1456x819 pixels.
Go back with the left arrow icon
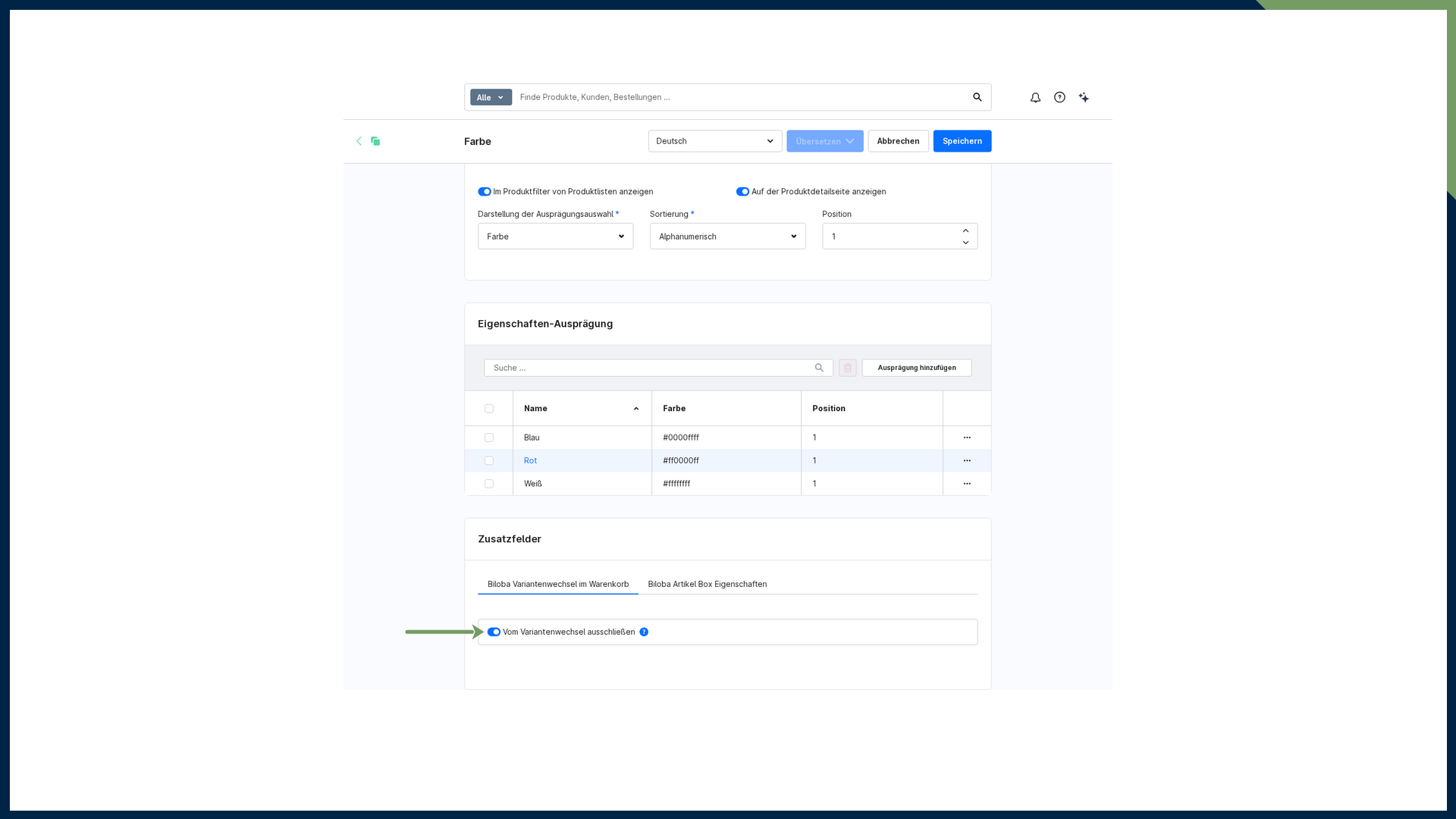click(x=359, y=141)
